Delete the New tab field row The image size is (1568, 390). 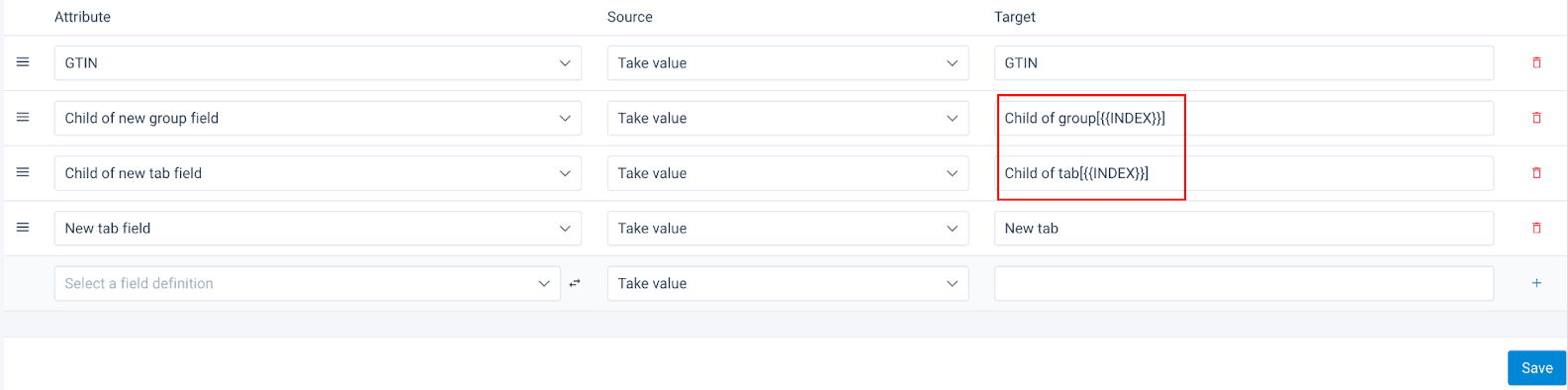[1536, 228]
